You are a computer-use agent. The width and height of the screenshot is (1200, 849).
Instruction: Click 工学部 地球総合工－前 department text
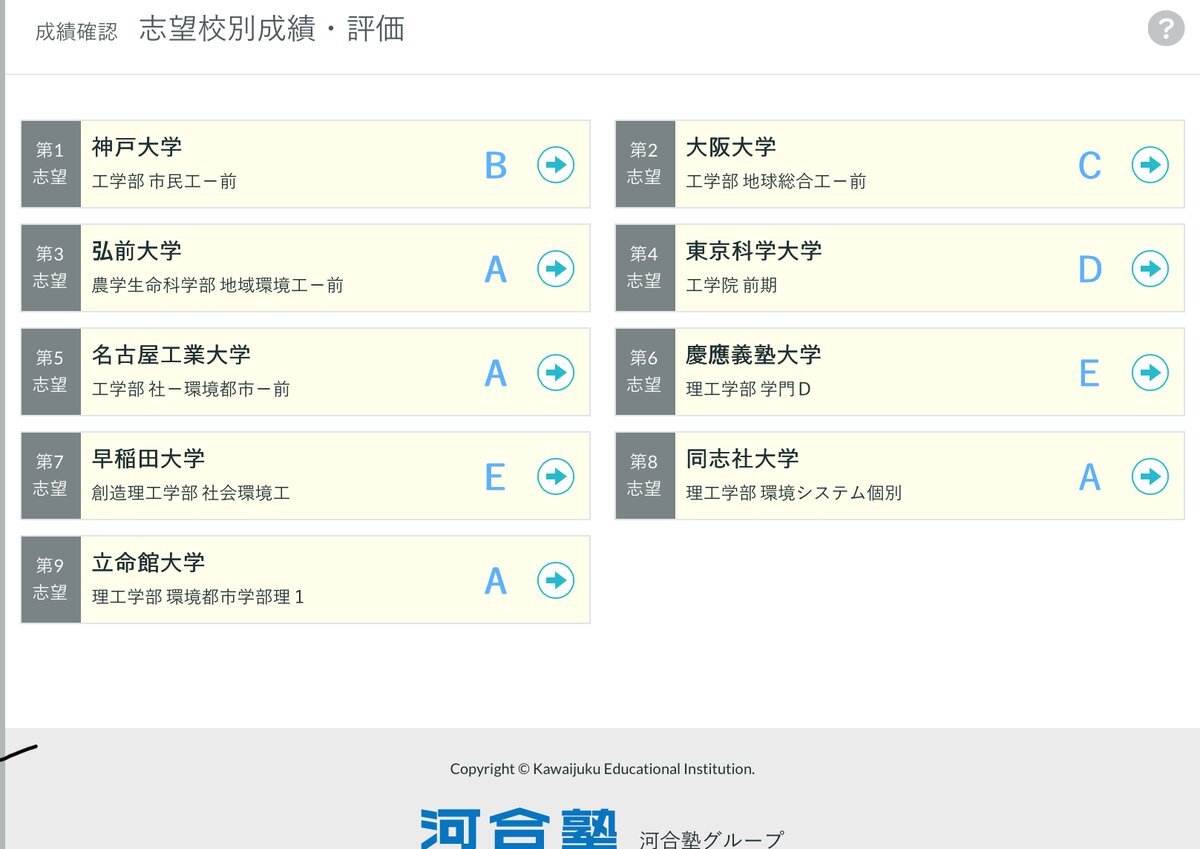coord(776,182)
